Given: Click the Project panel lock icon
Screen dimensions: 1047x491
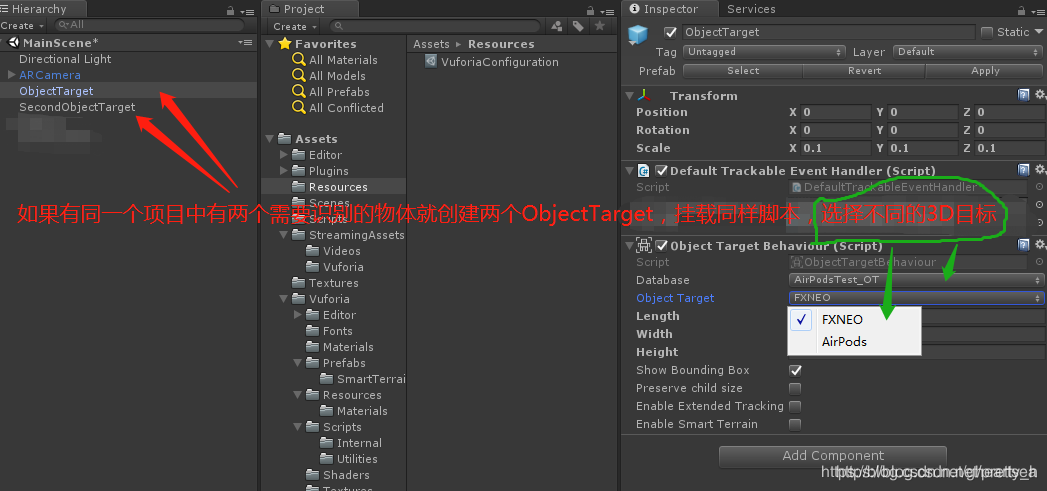Looking at the screenshot, I should pos(590,10).
